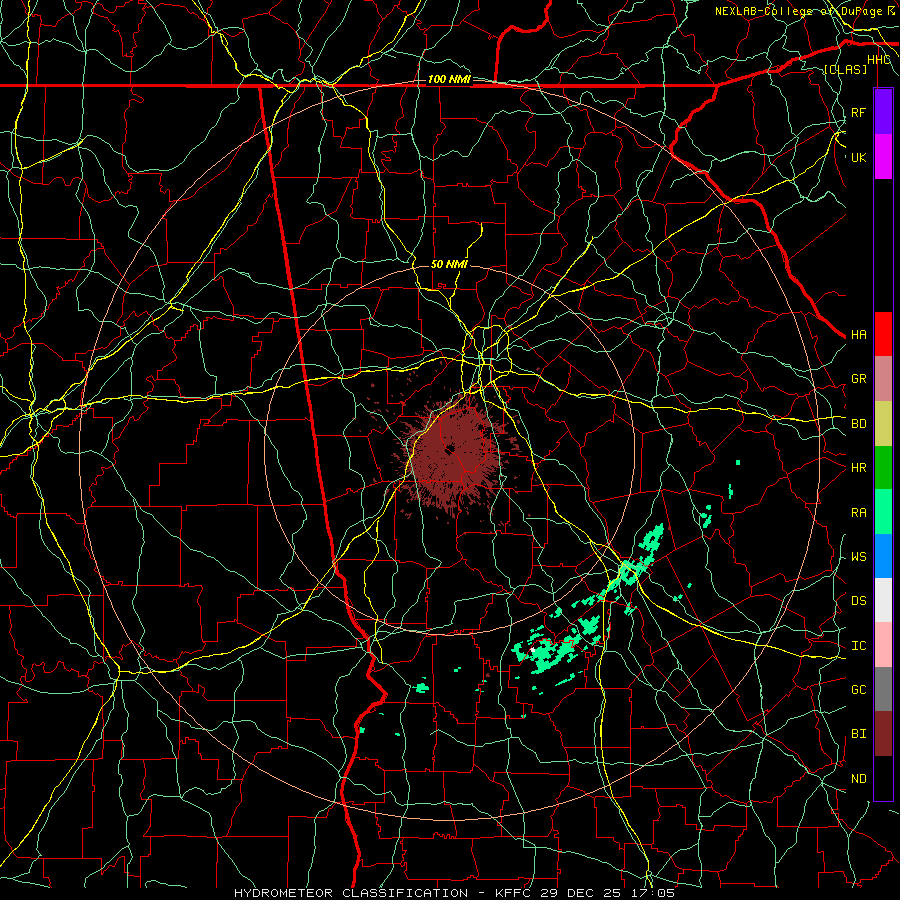Screen dimensions: 900x900
Task: Click the DS legend label
Action: 858,601
